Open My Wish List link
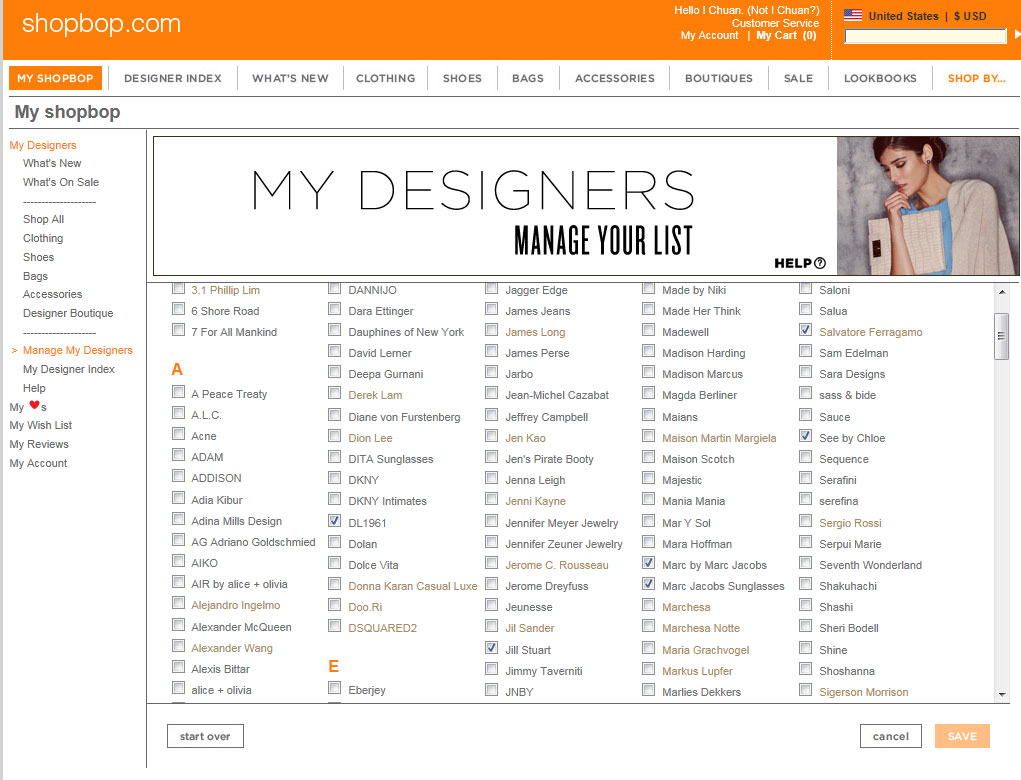The width and height of the screenshot is (1021, 780). 41,425
